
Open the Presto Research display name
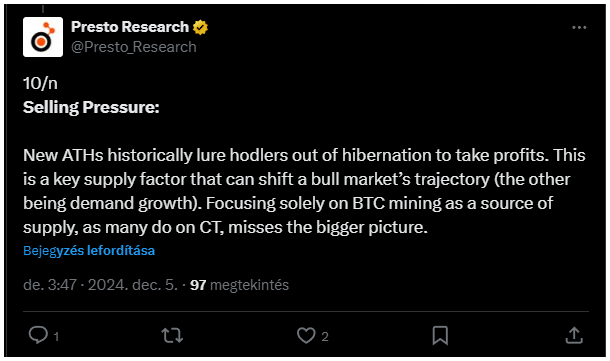coord(130,27)
